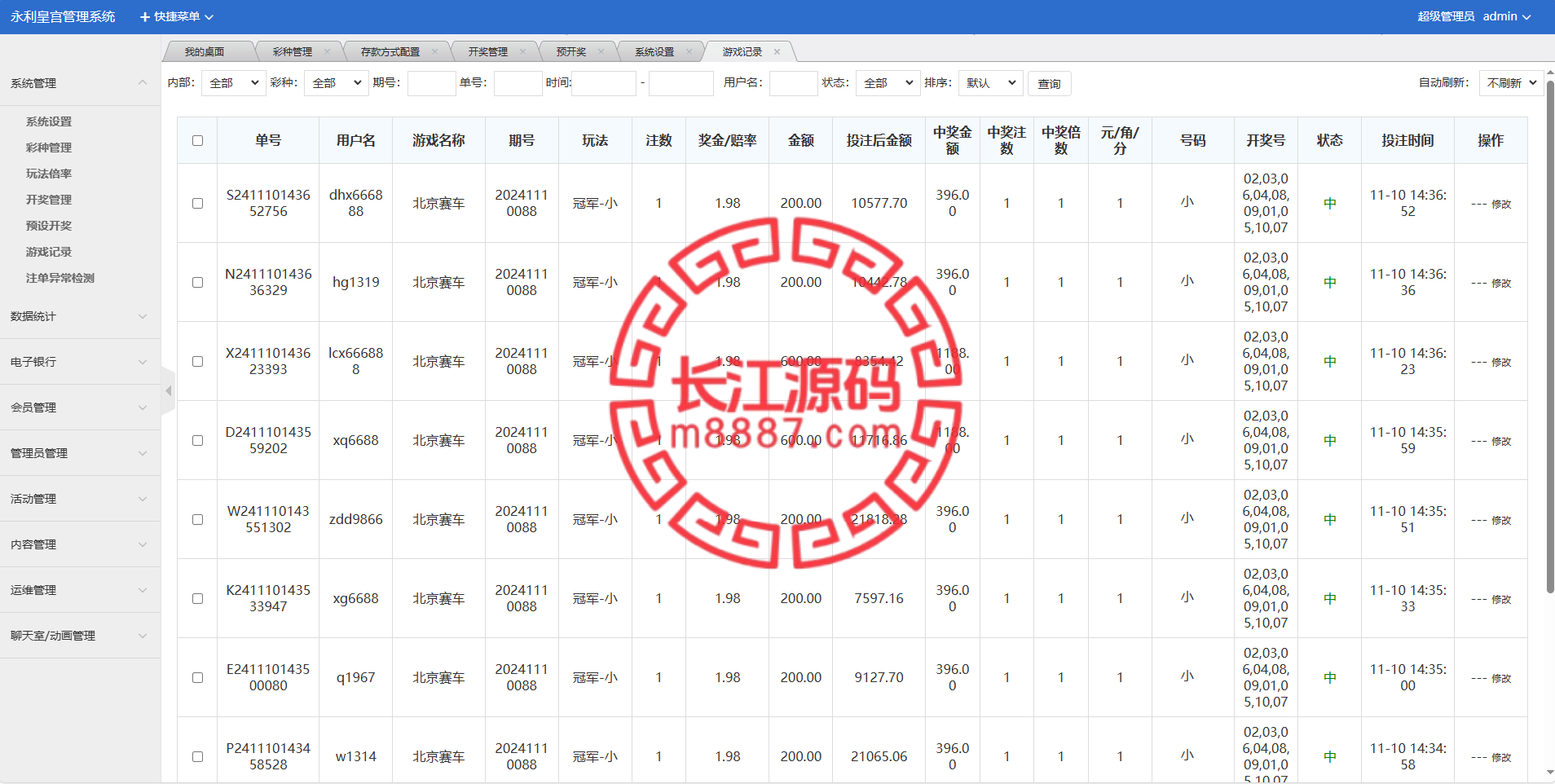The height and width of the screenshot is (784, 1555).
Task: Click the plus icon beside 快捷菜单
Action: pyautogui.click(x=145, y=17)
